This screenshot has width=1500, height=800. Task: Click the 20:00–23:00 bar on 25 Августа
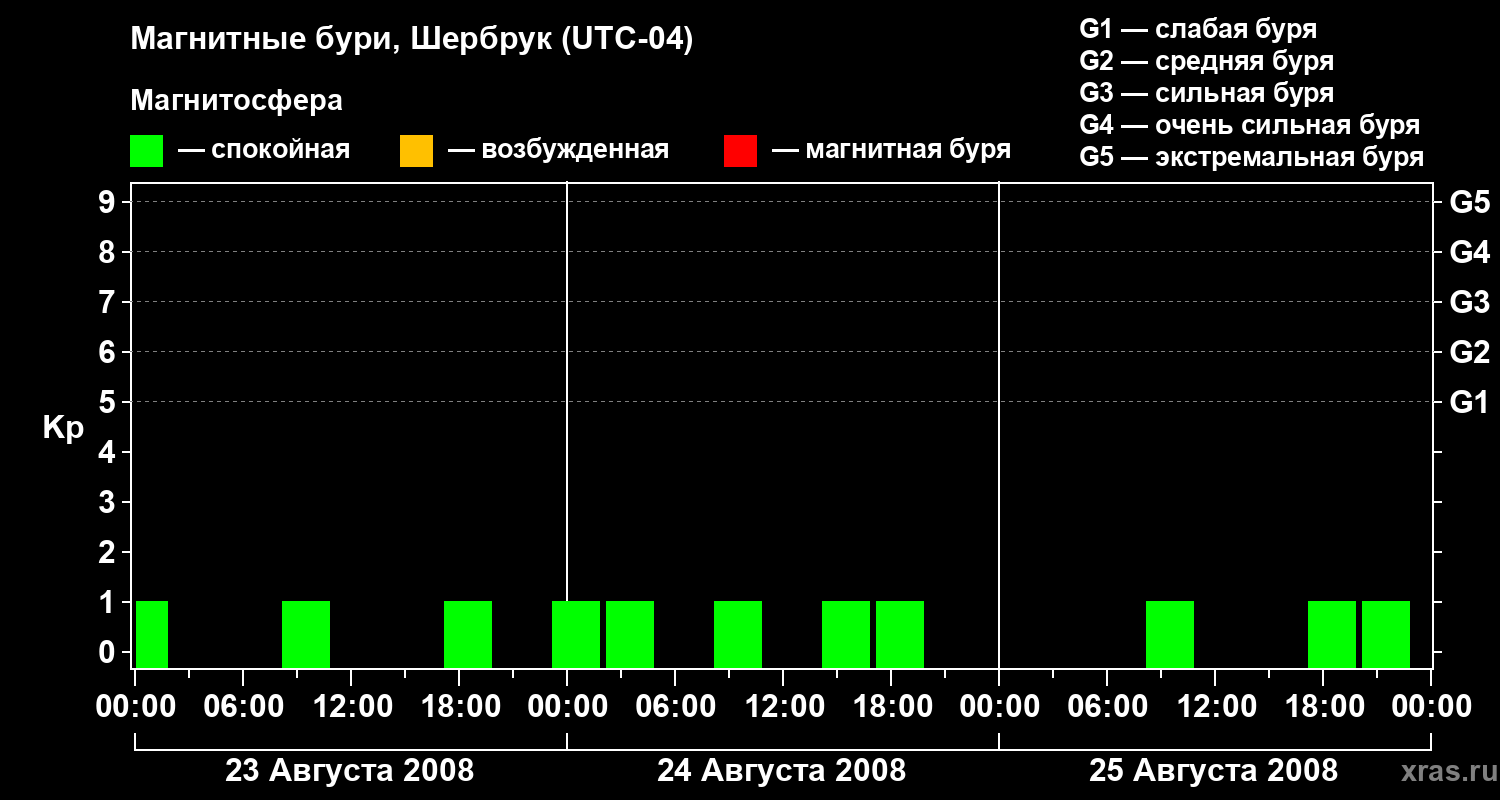pos(1386,634)
